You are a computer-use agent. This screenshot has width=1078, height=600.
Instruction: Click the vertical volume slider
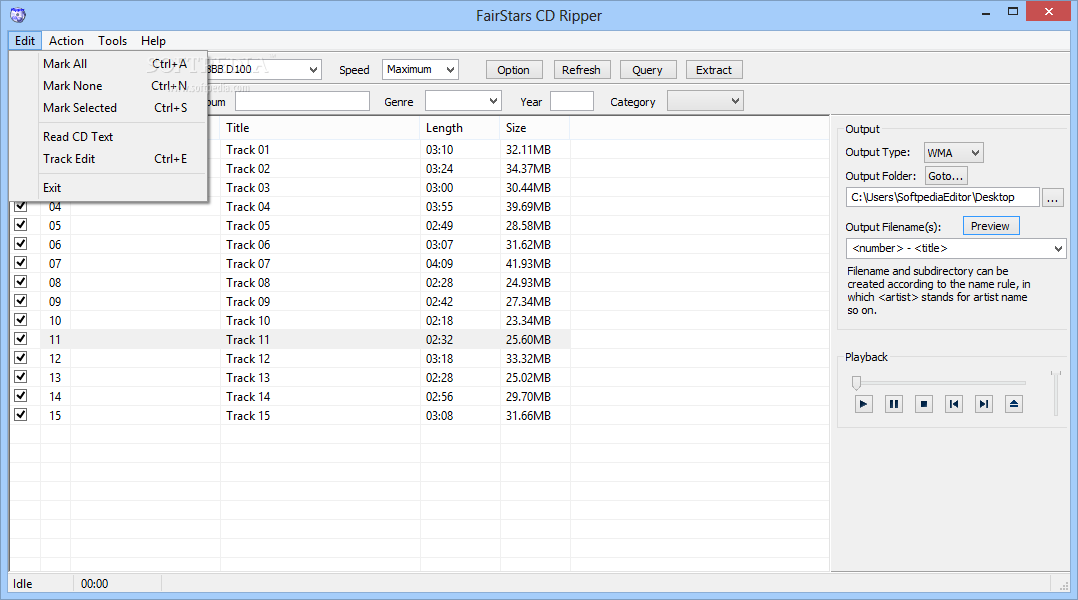click(x=1056, y=393)
